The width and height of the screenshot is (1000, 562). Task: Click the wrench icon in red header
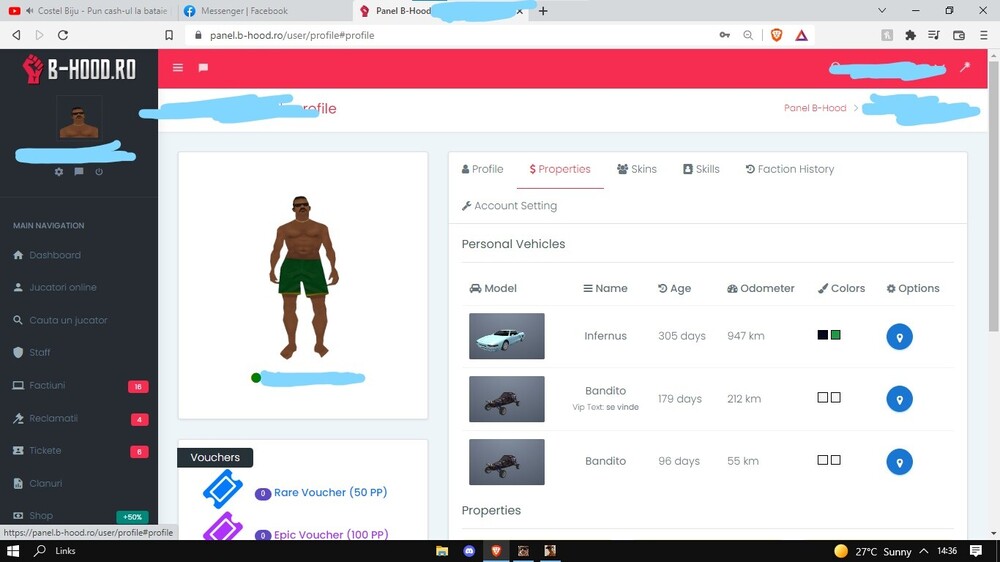tap(965, 67)
